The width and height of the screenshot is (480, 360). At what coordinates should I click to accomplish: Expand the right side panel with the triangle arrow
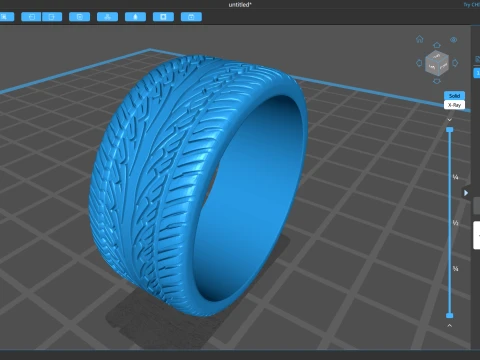466,193
